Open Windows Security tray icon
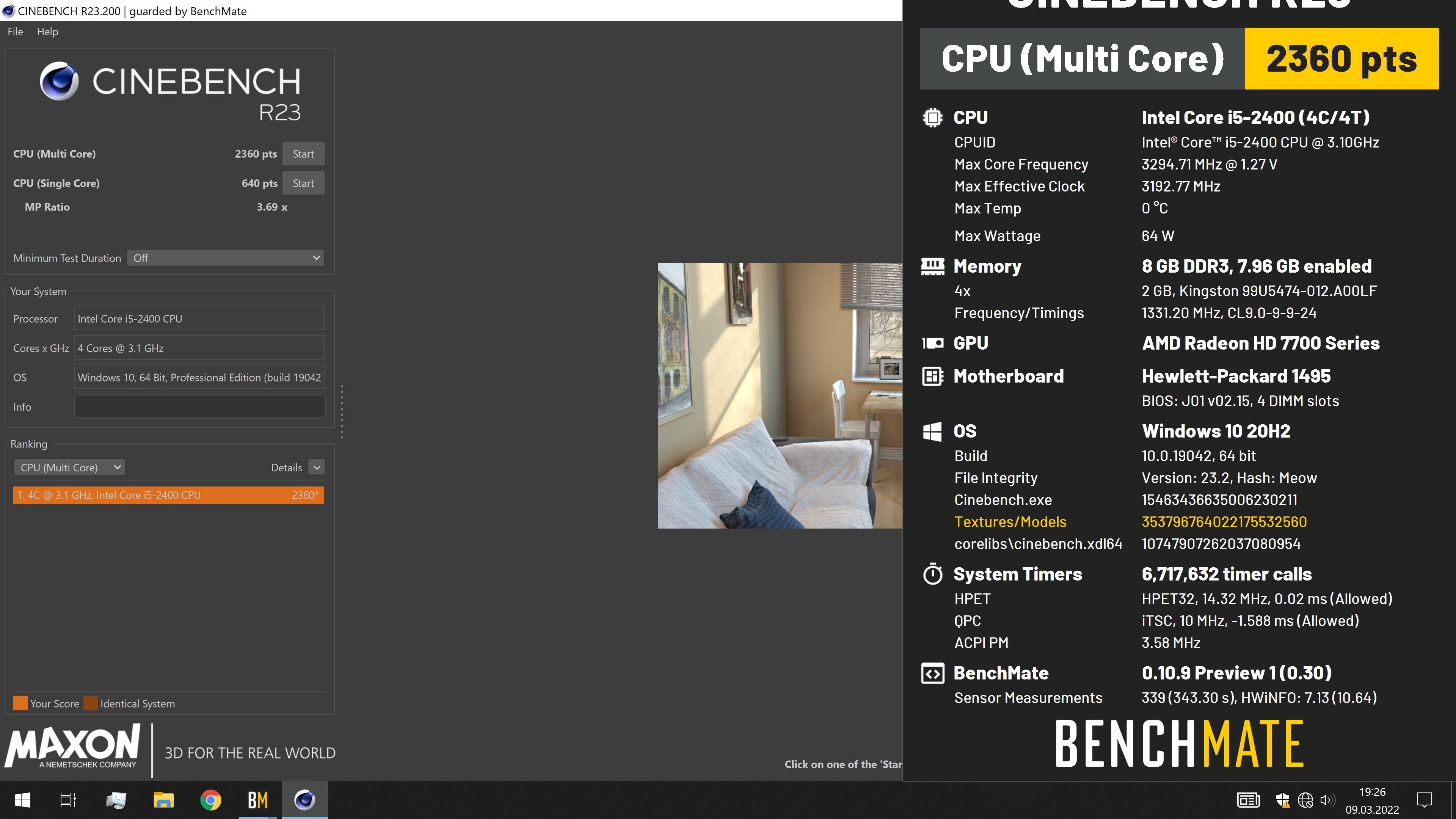 [x=1282, y=800]
